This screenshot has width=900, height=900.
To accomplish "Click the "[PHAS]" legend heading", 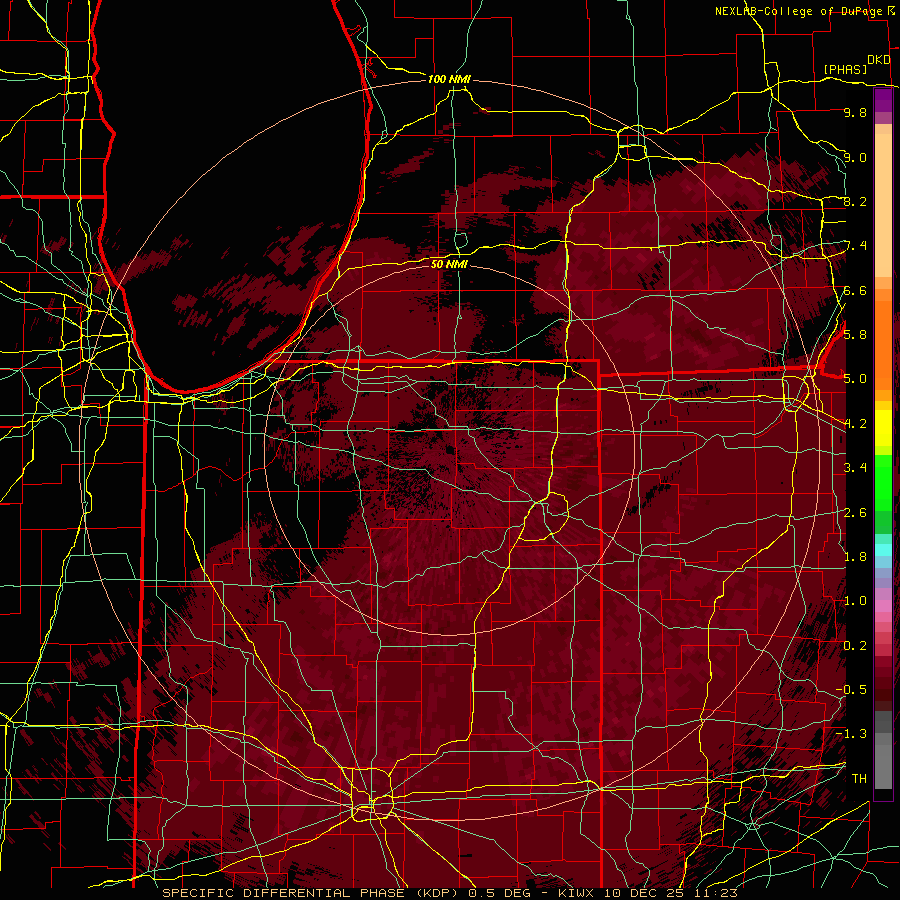I will pyautogui.click(x=845, y=69).
